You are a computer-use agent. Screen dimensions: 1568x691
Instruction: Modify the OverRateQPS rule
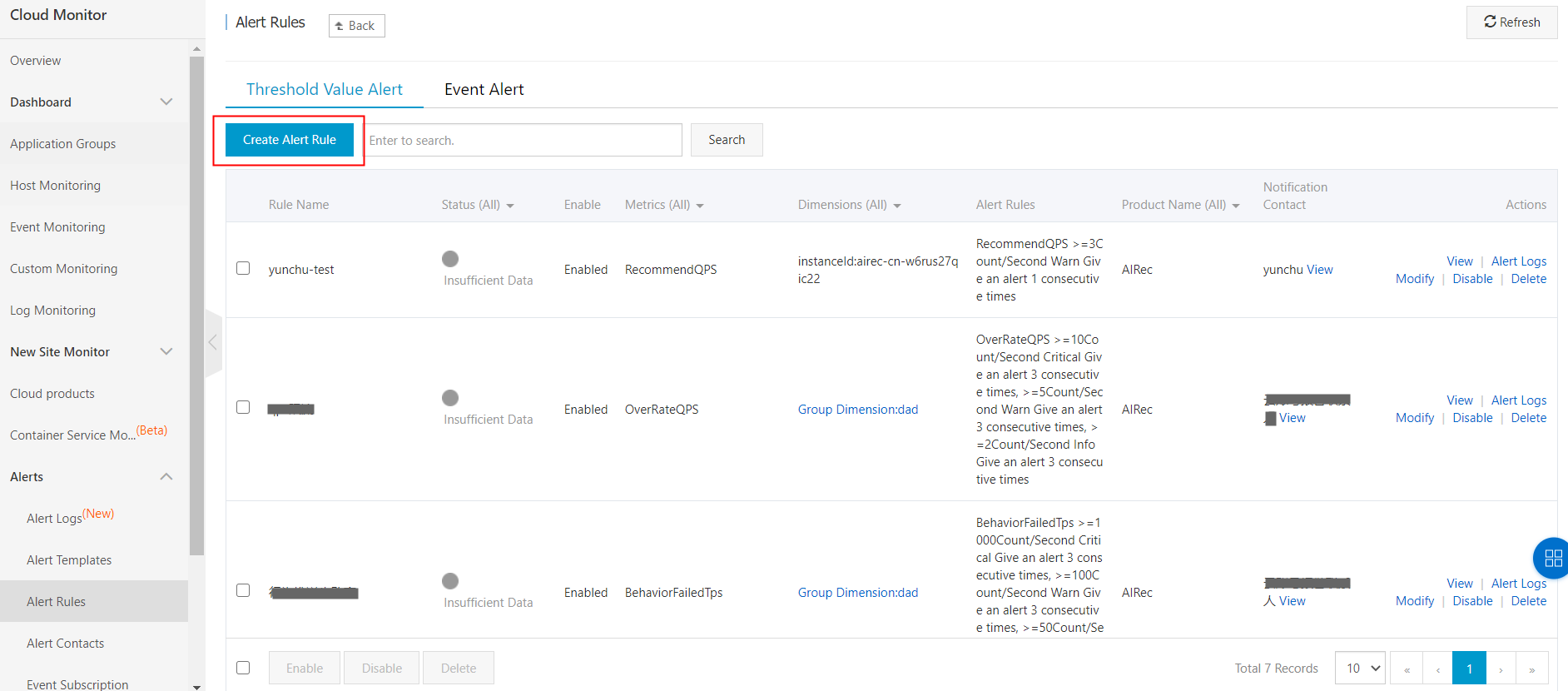[1415, 418]
